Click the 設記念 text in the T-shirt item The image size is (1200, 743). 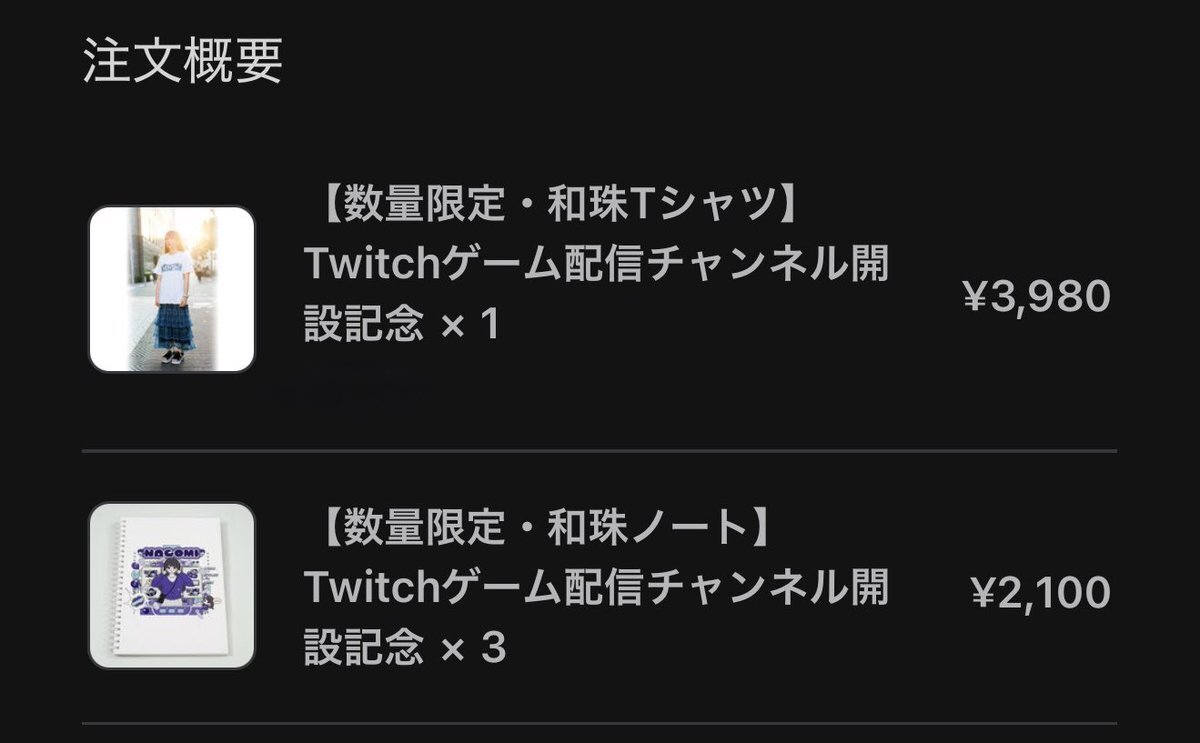pyautogui.click(x=364, y=325)
